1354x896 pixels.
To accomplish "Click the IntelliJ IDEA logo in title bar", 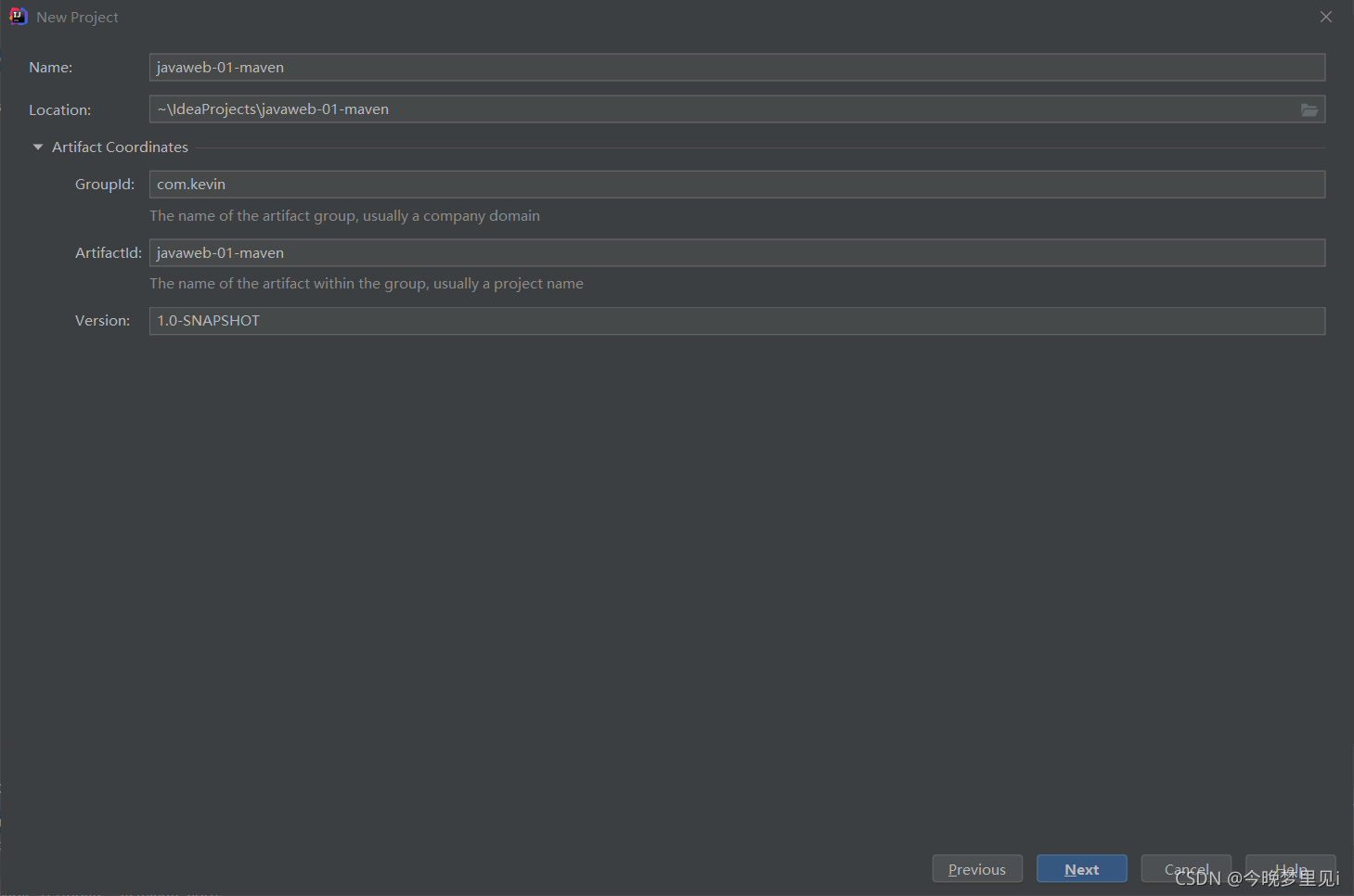I will tap(18, 17).
